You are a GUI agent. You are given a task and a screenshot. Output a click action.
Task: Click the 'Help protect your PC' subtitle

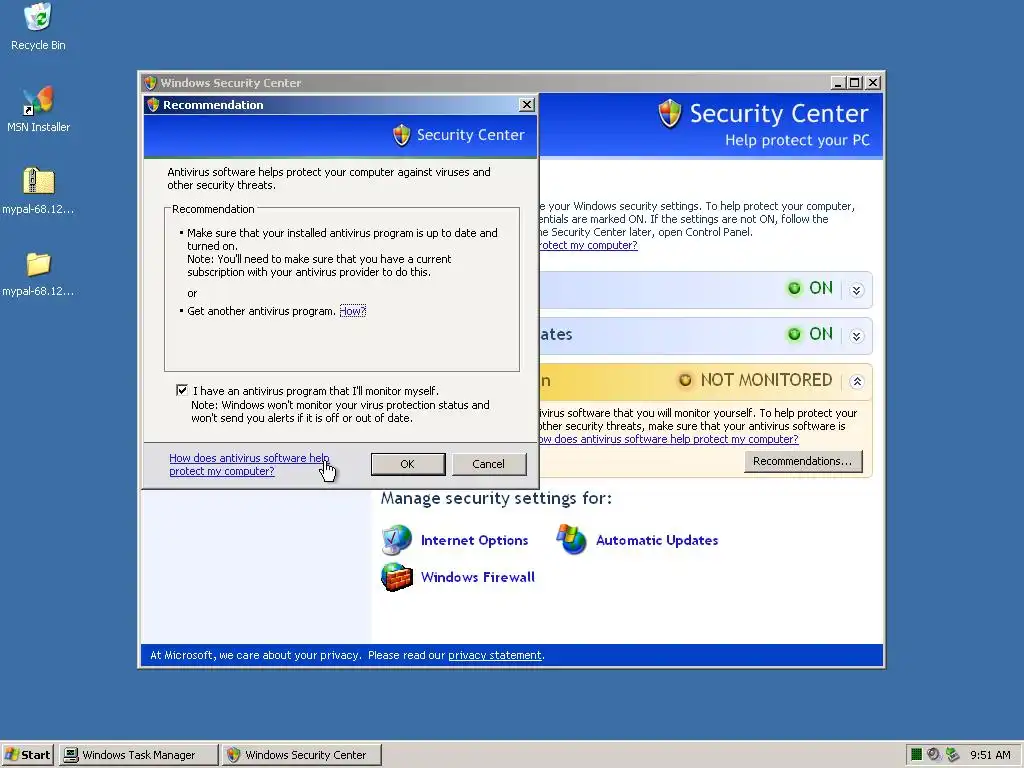click(x=797, y=140)
